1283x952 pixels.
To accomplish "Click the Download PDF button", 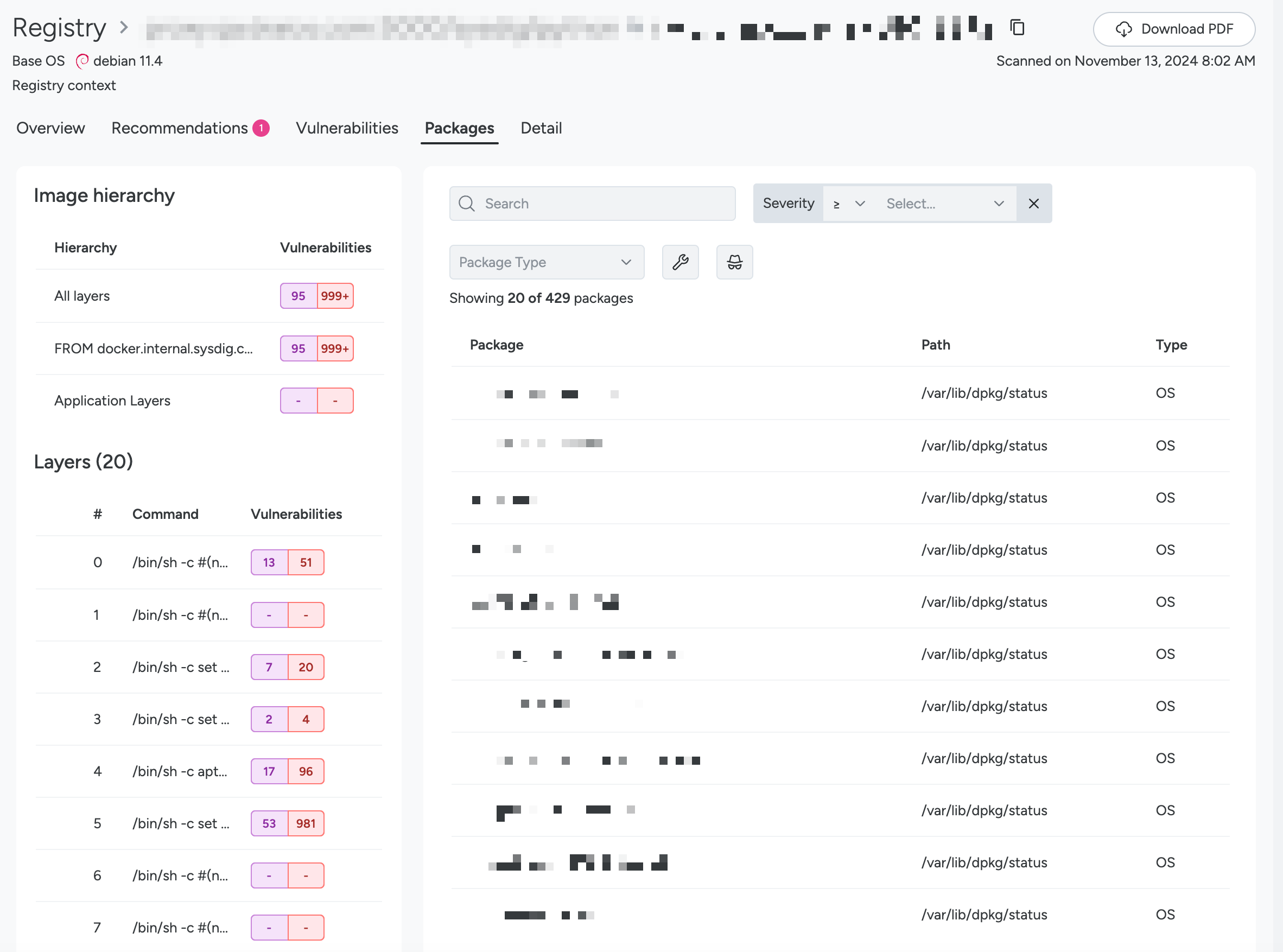I will (1173, 29).
